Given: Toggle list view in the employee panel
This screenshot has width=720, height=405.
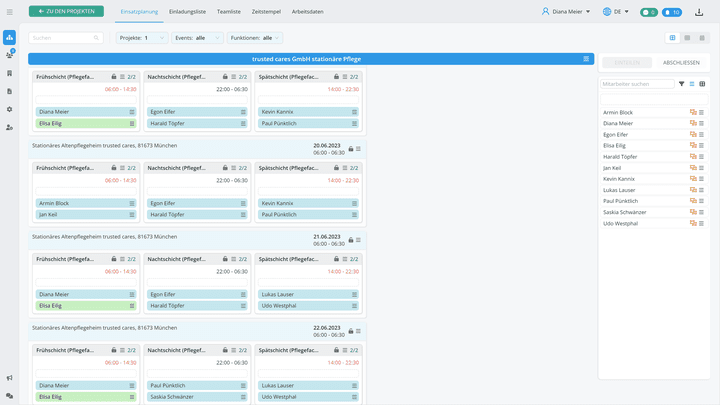Looking at the screenshot, I should point(692,84).
